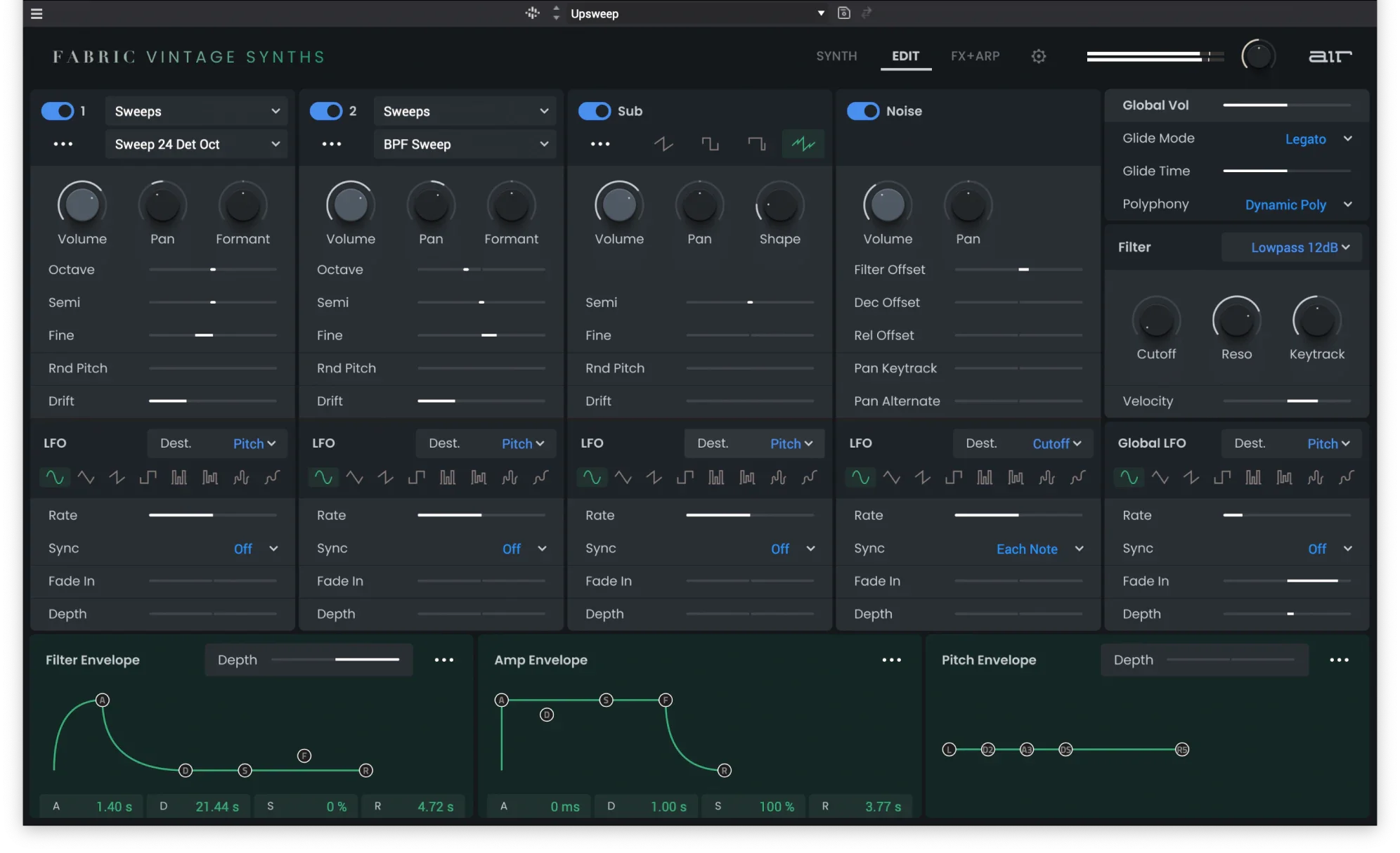Select sawtooth wave for Sub LFO
The height and width of the screenshot is (853, 1400).
[x=654, y=478]
